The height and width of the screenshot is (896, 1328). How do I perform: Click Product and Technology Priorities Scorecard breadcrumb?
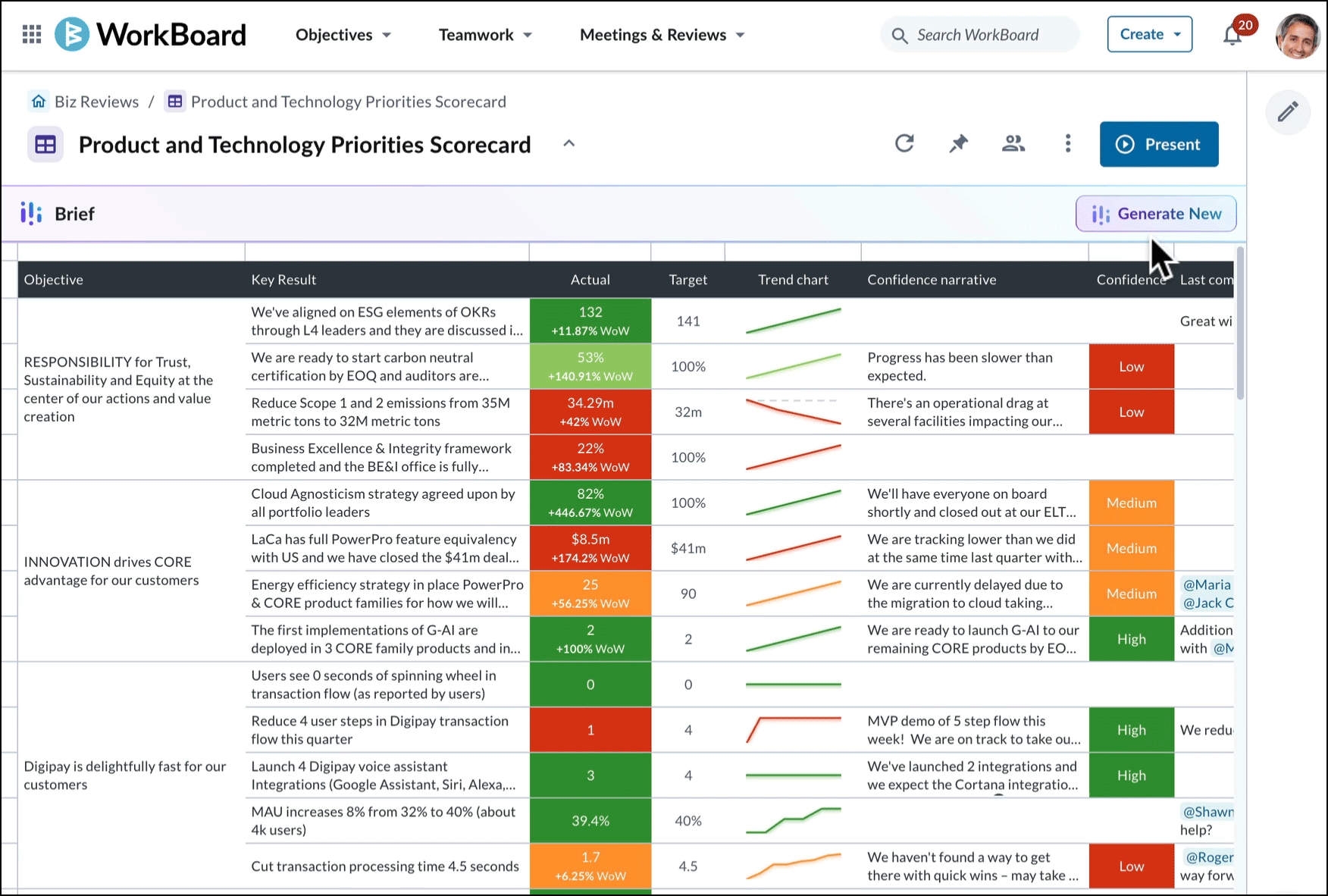tap(348, 102)
